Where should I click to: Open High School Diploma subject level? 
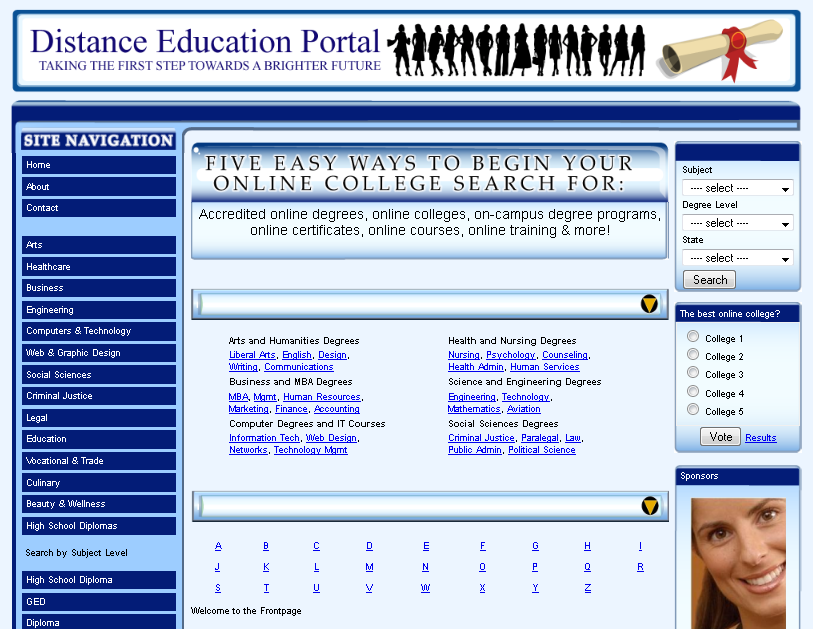coord(99,580)
